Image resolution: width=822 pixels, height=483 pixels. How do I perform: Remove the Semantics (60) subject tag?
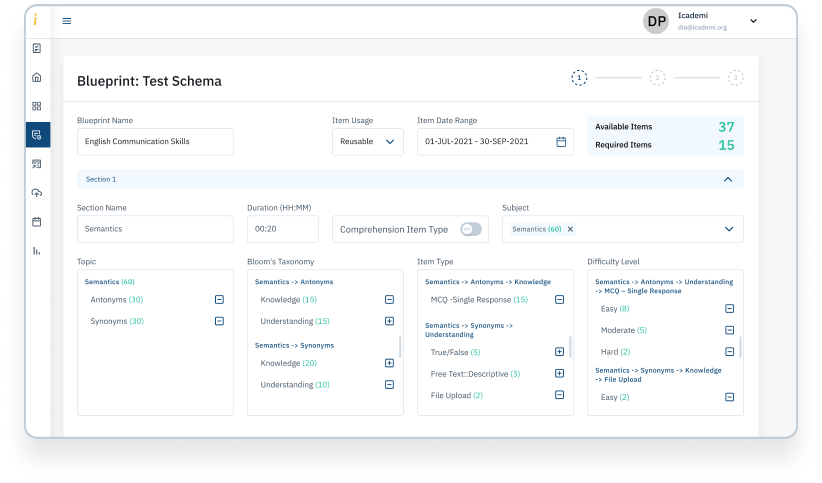570,229
